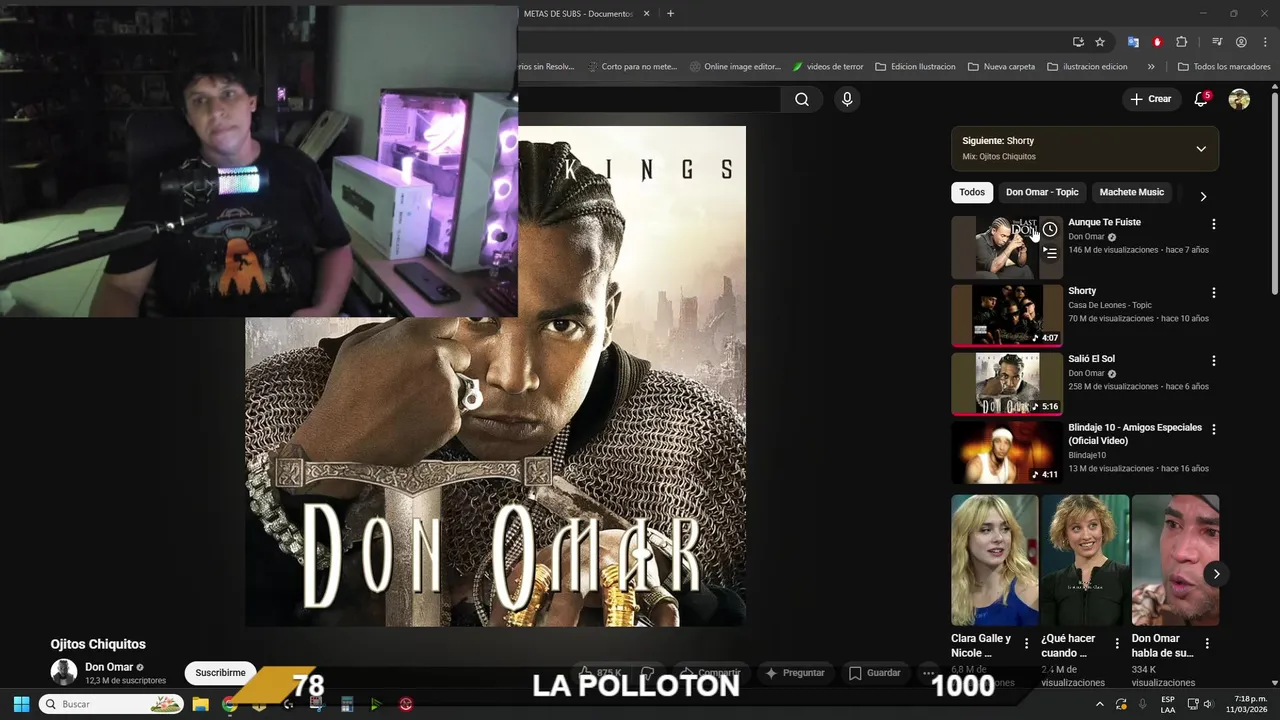Open 'Clara Galle y Nicole' short
The image size is (1280, 720).
pos(994,560)
